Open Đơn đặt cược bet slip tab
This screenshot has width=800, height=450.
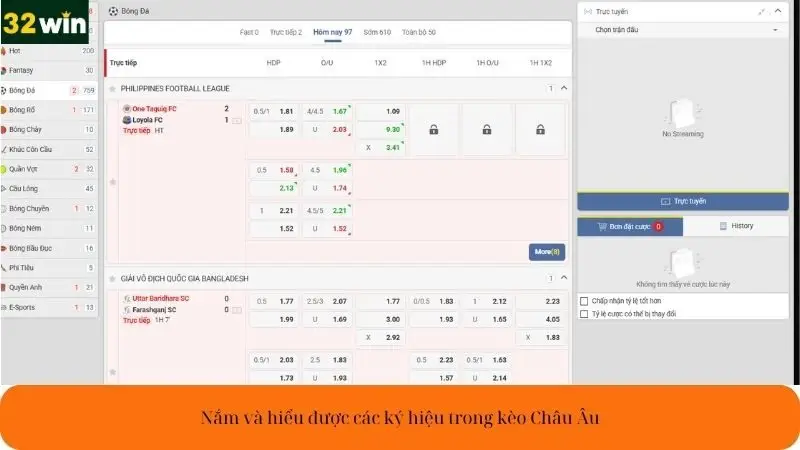point(630,227)
